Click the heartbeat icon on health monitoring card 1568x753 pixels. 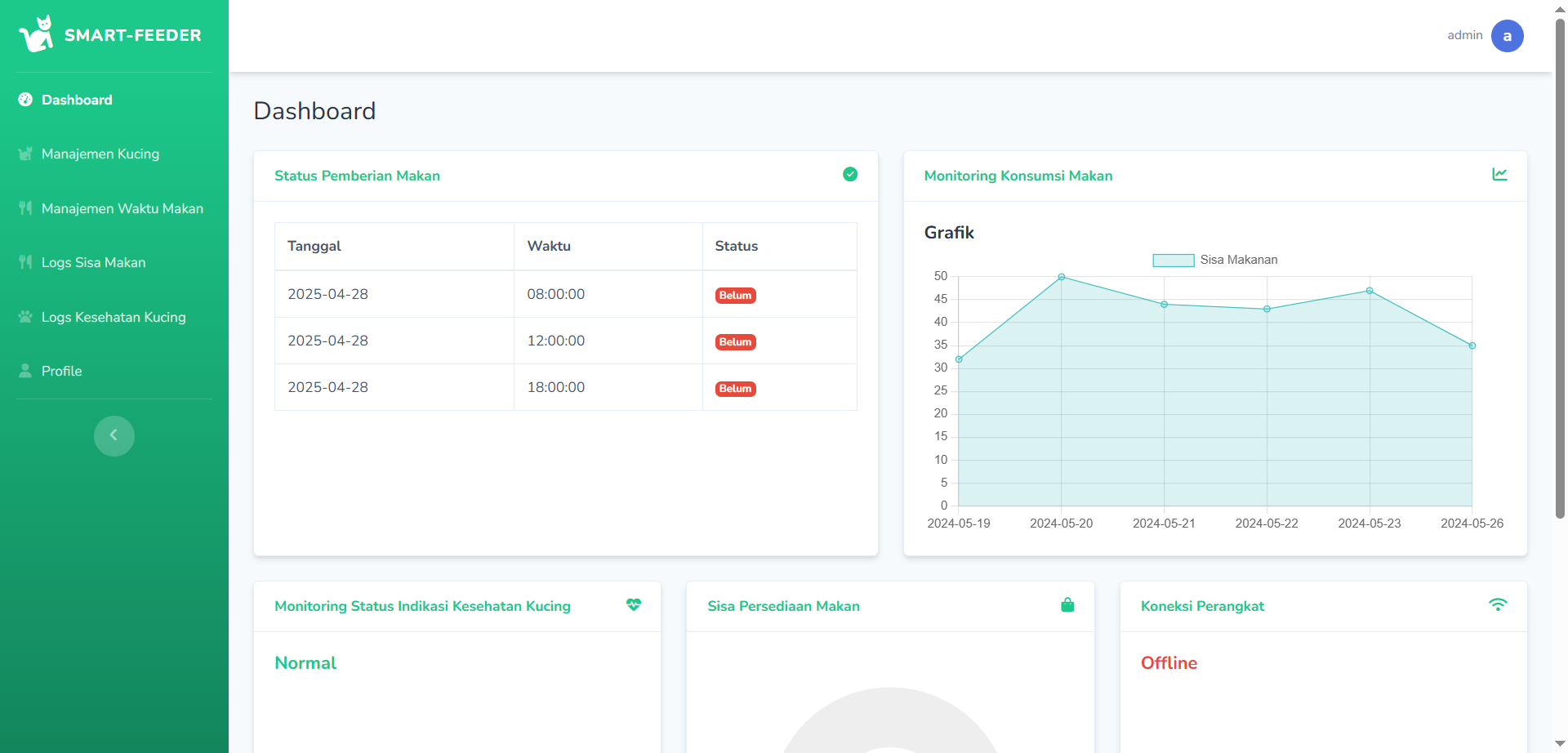(x=634, y=605)
